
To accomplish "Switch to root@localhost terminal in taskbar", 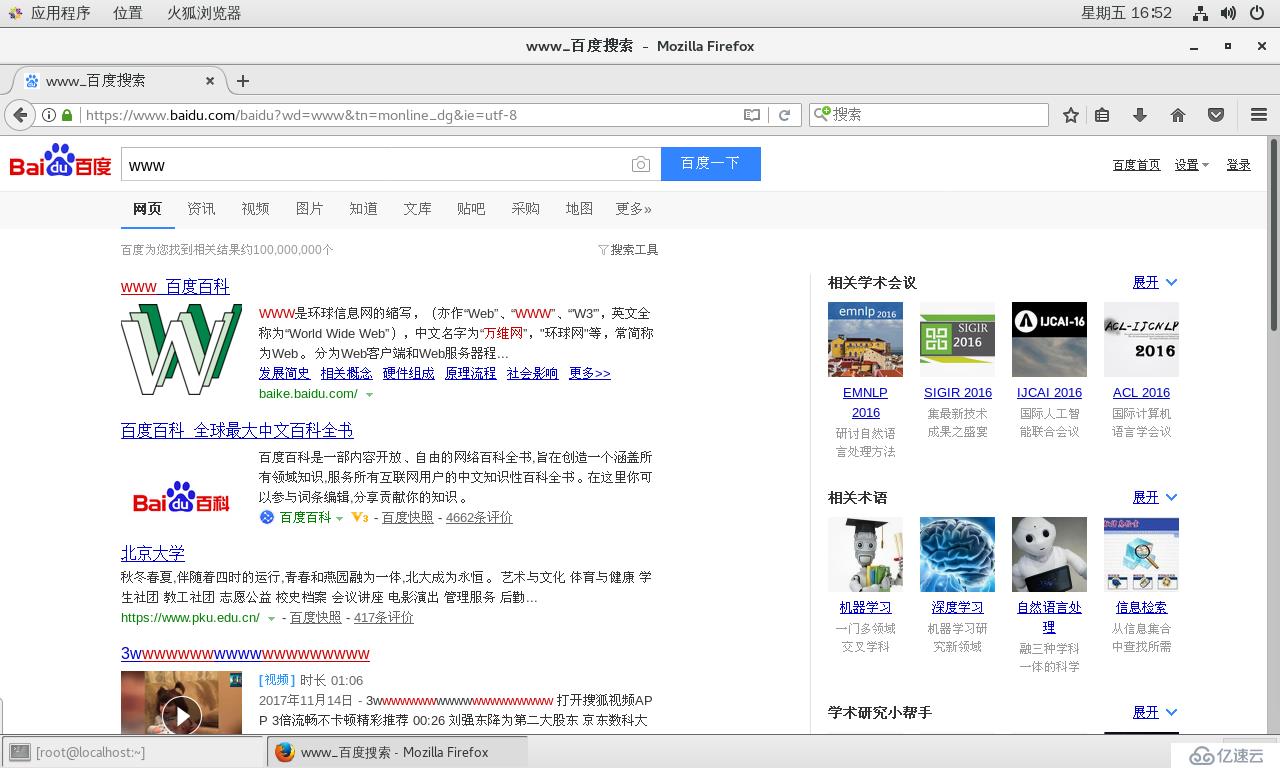I will (133, 752).
